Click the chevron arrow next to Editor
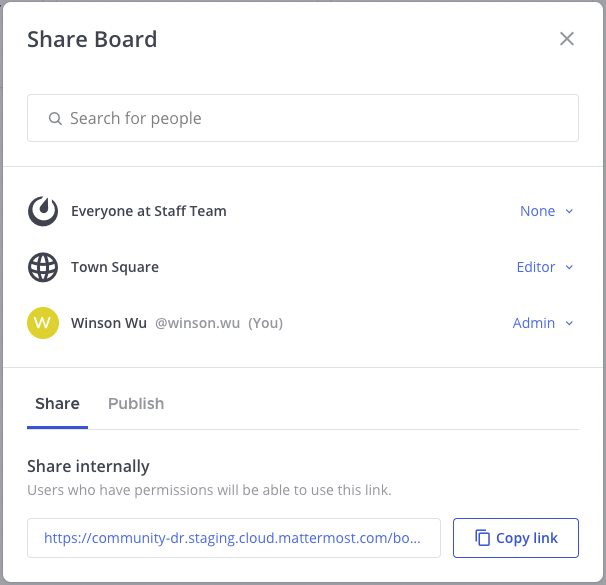The width and height of the screenshot is (606, 585). coord(569,267)
